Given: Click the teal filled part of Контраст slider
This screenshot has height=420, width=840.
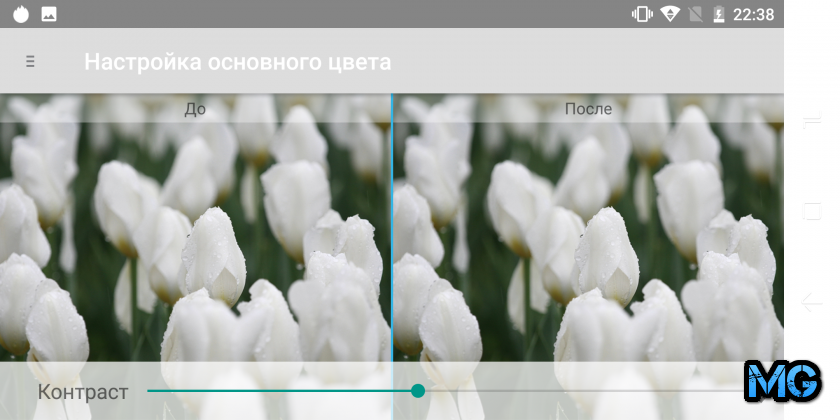Looking at the screenshot, I should (x=280, y=391).
